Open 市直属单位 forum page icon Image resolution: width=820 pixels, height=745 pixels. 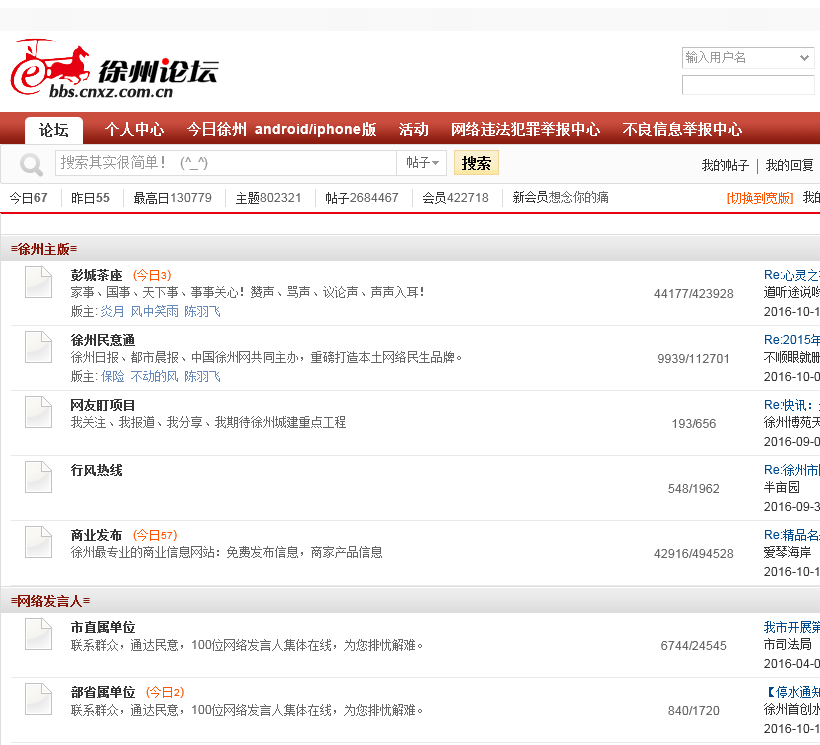[38, 634]
